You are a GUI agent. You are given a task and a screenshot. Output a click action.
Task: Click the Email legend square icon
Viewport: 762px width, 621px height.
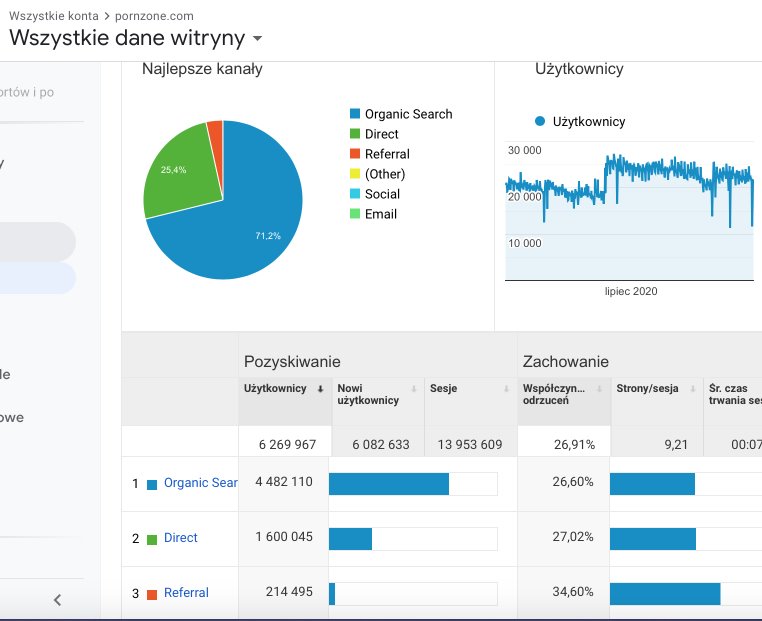(354, 215)
